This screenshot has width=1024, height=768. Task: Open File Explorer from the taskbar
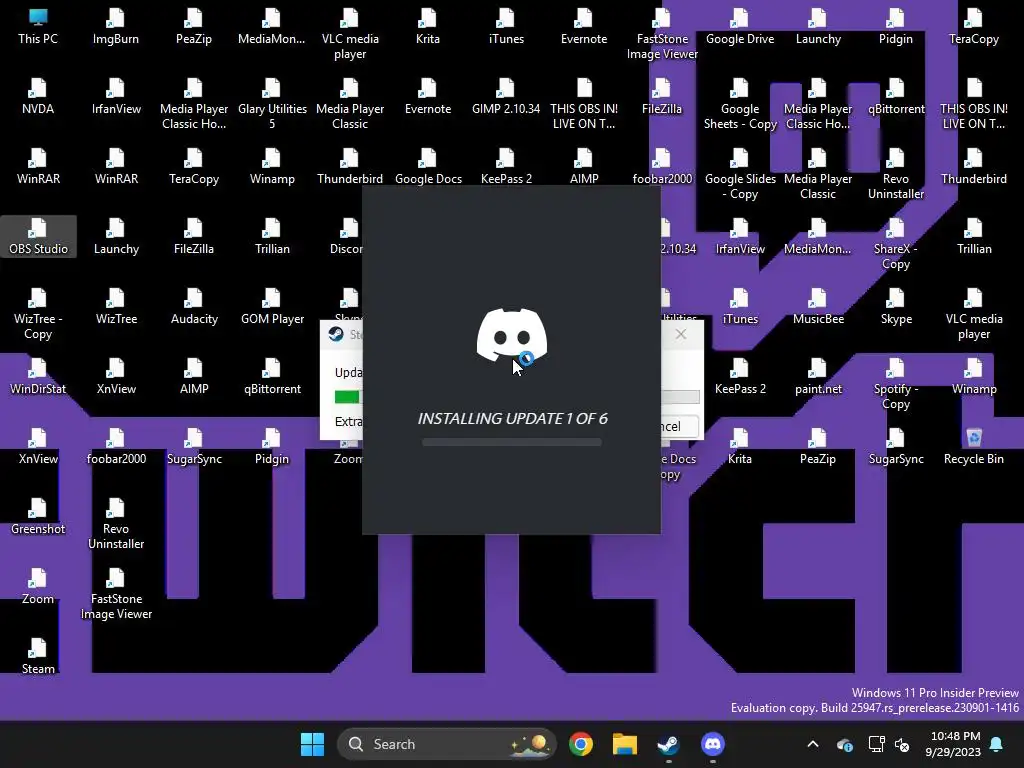coord(624,744)
